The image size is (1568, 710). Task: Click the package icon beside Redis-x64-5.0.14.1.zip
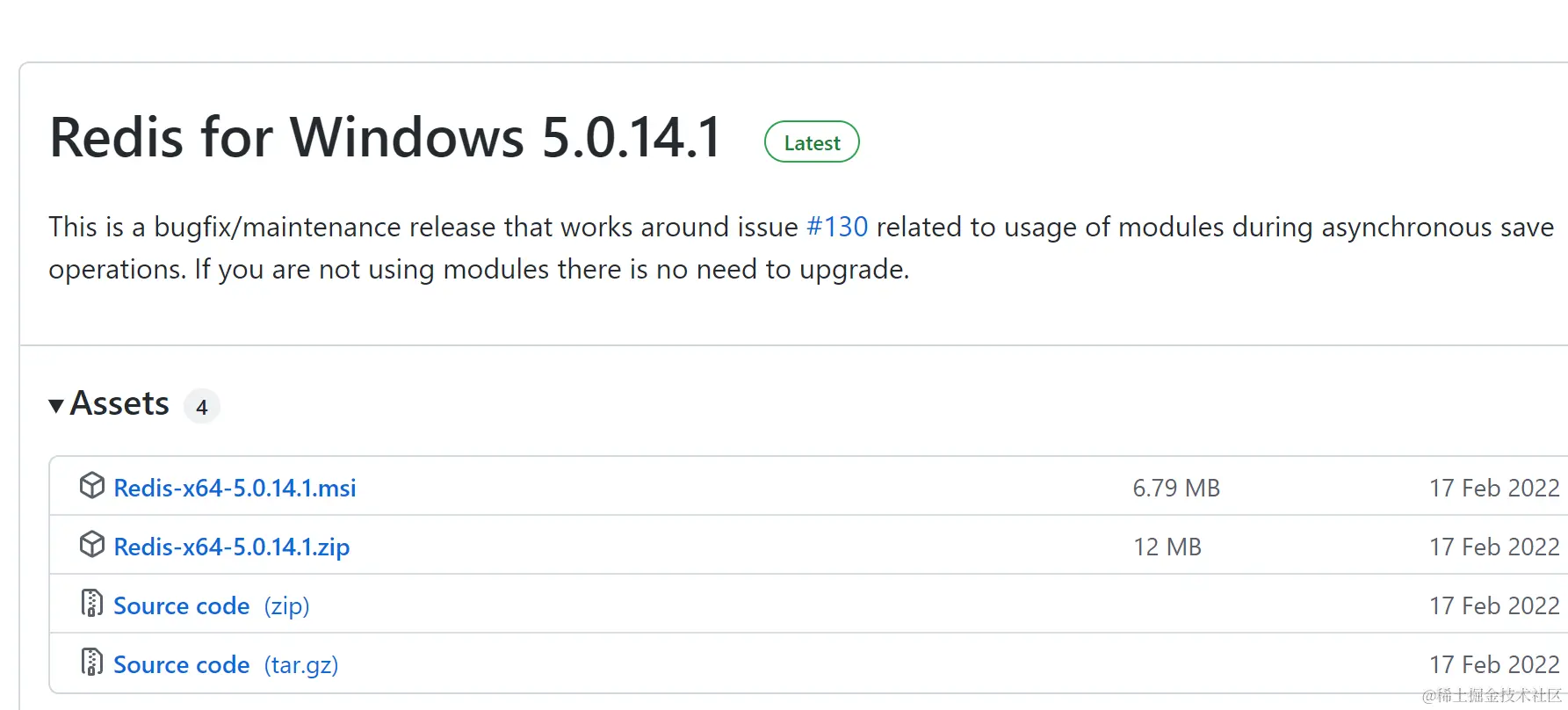click(91, 545)
